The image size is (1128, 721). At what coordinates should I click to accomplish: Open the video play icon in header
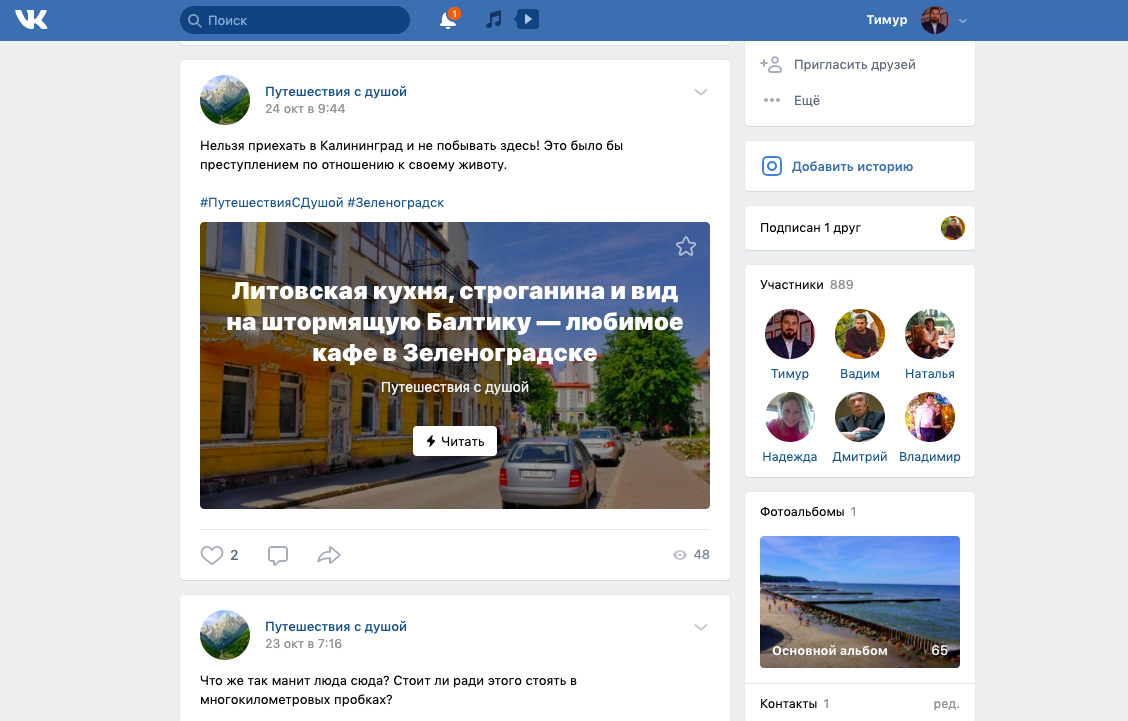[527, 19]
